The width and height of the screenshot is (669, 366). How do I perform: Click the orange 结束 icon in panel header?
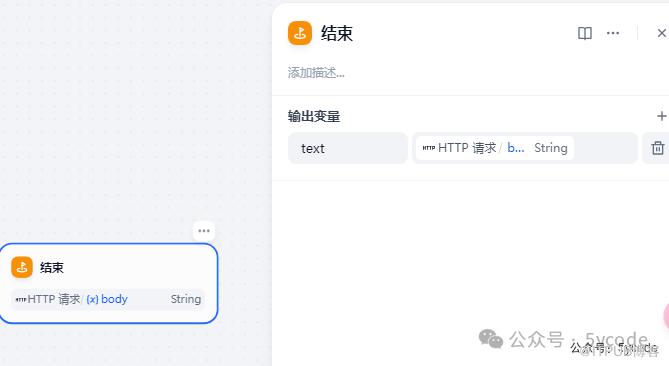click(300, 33)
